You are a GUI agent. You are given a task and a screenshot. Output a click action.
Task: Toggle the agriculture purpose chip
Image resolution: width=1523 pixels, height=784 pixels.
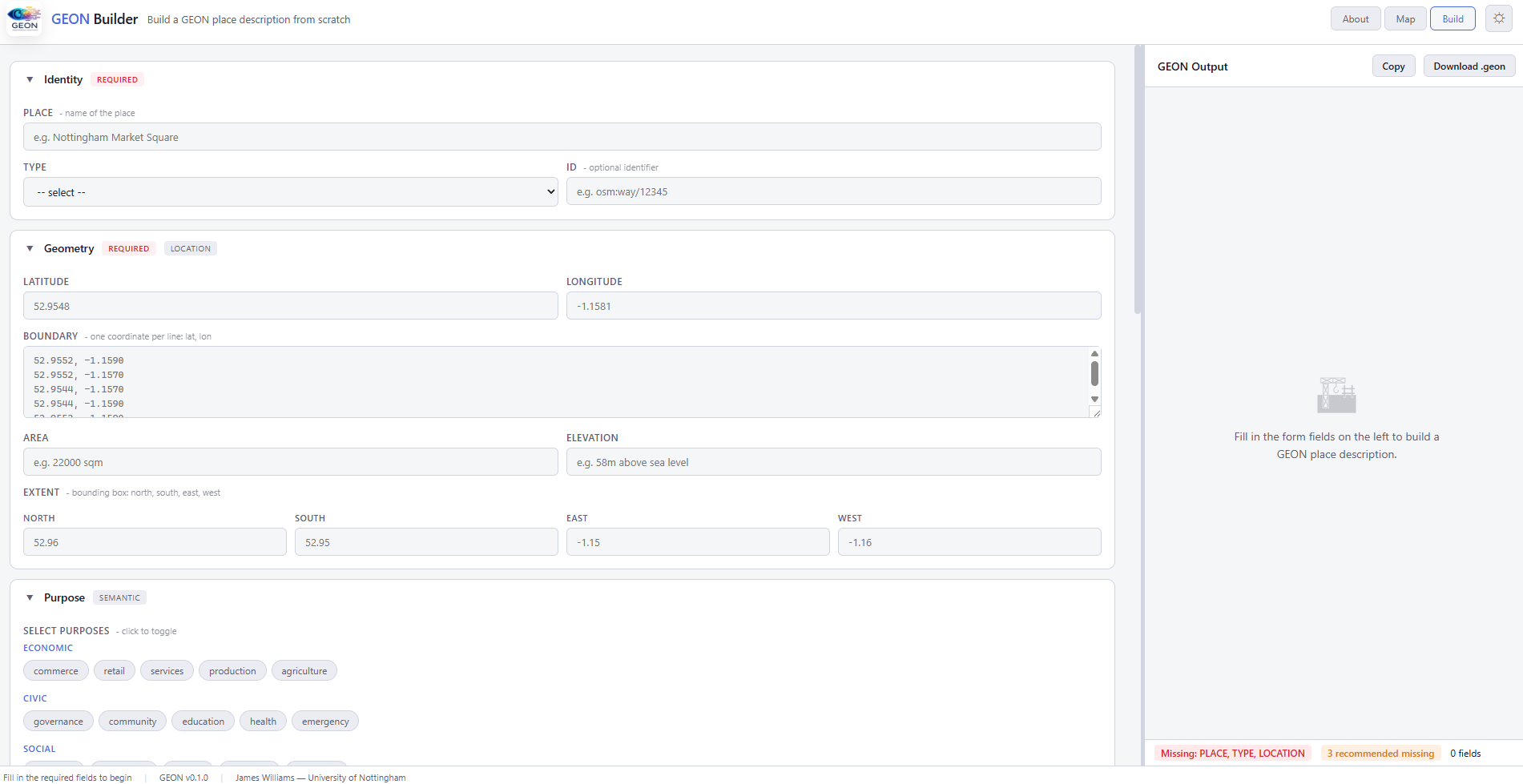click(304, 671)
